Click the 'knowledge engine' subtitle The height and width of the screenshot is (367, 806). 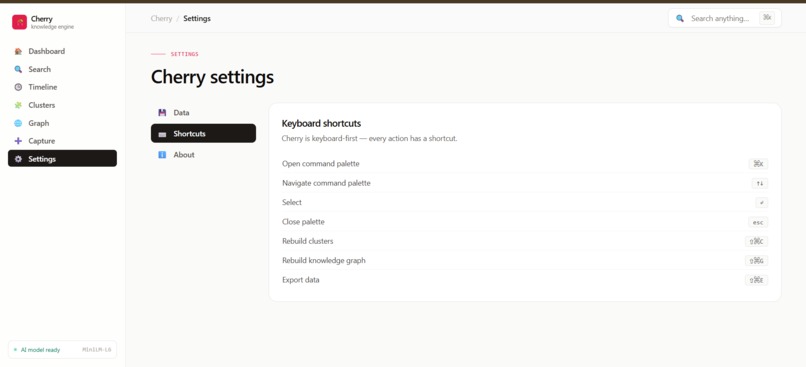pyautogui.click(x=52, y=27)
